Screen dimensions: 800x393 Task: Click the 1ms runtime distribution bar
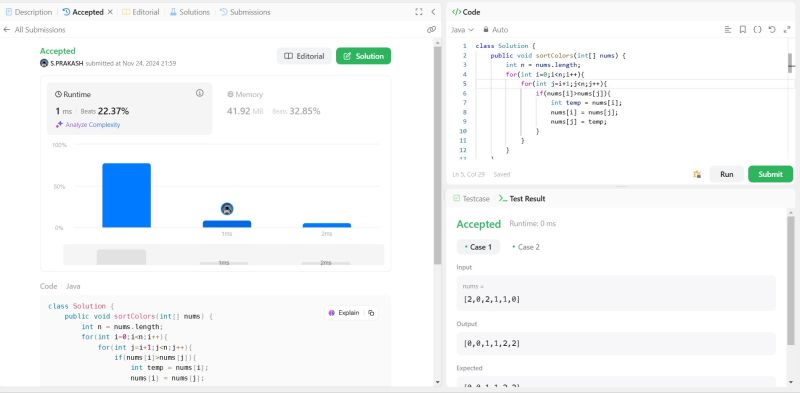click(x=227, y=224)
